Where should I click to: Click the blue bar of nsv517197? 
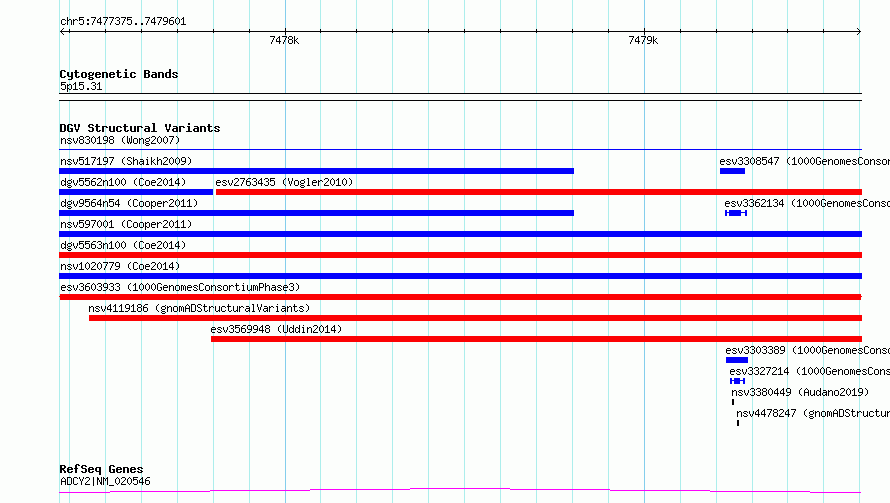click(317, 171)
